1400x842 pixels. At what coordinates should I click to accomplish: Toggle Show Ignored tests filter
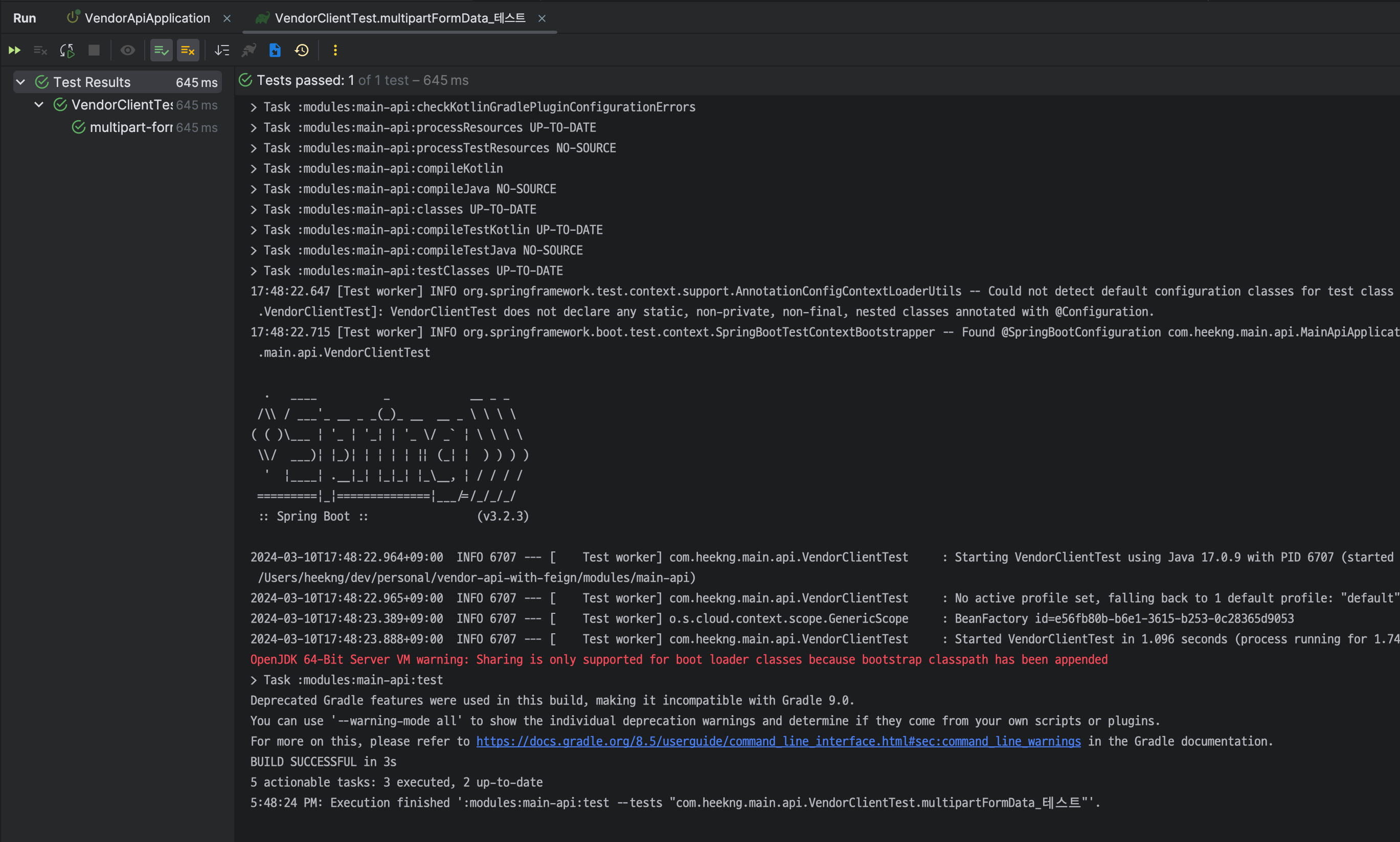(x=188, y=51)
